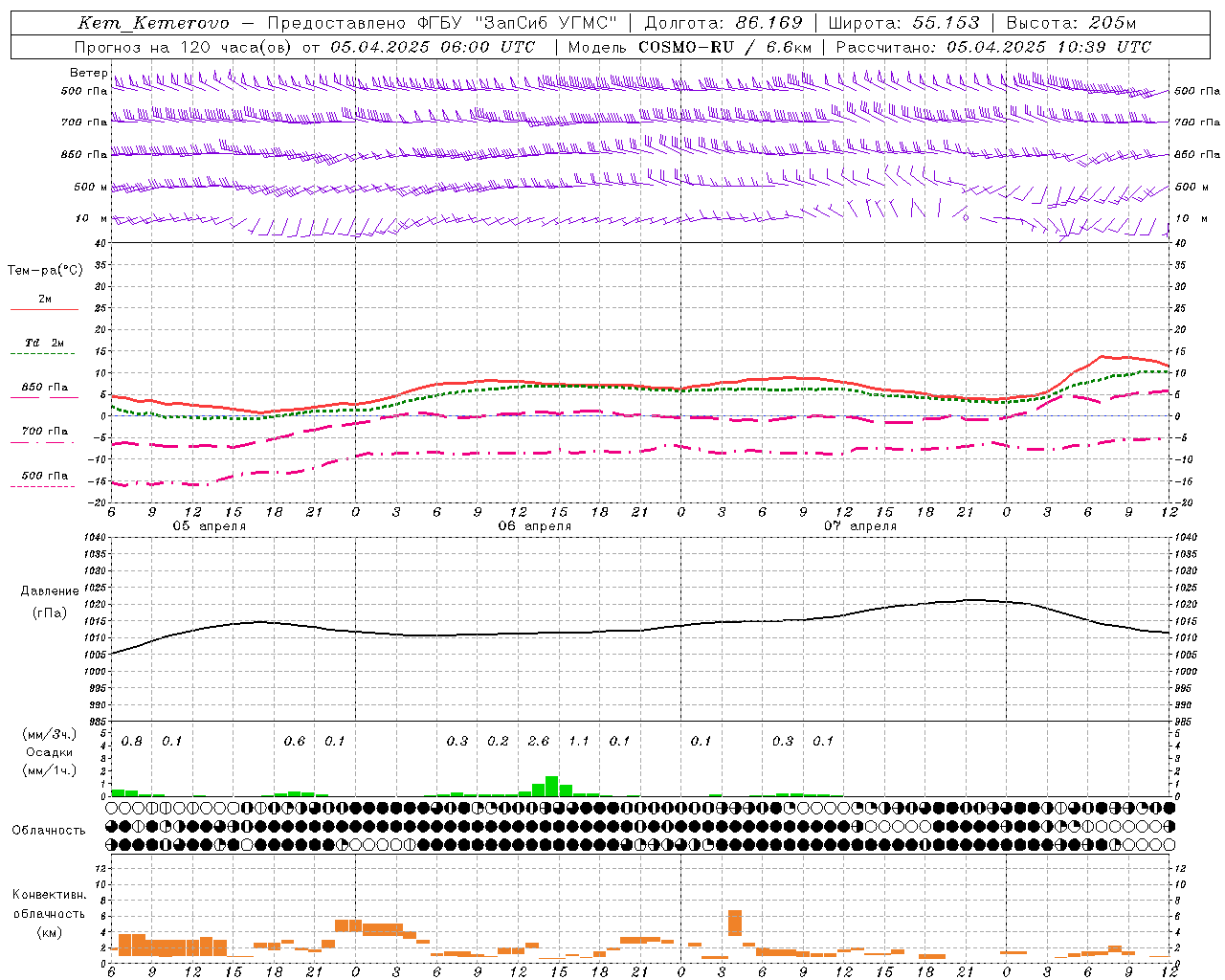
Task: Select the Модель COSMO-RU / 6.6км label
Action: pyautogui.click(x=690, y=47)
